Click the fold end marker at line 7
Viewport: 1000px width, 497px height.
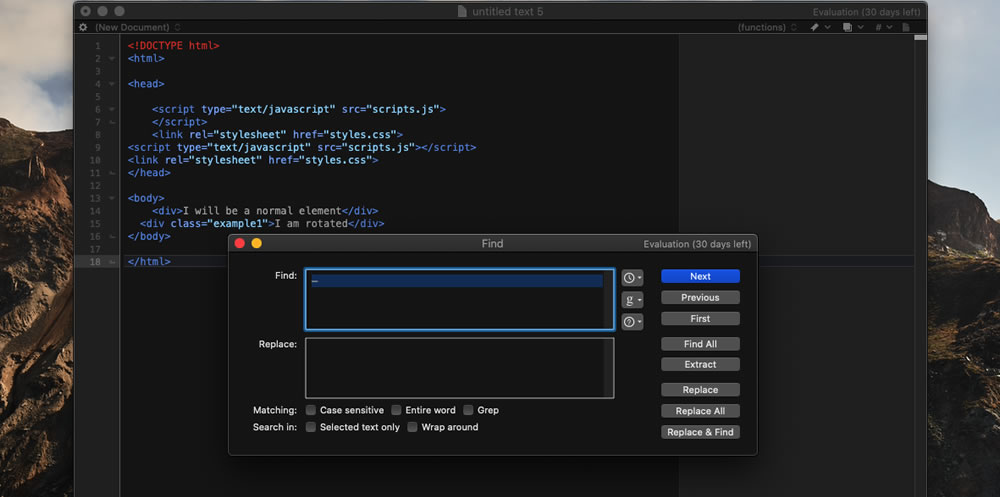click(112, 122)
